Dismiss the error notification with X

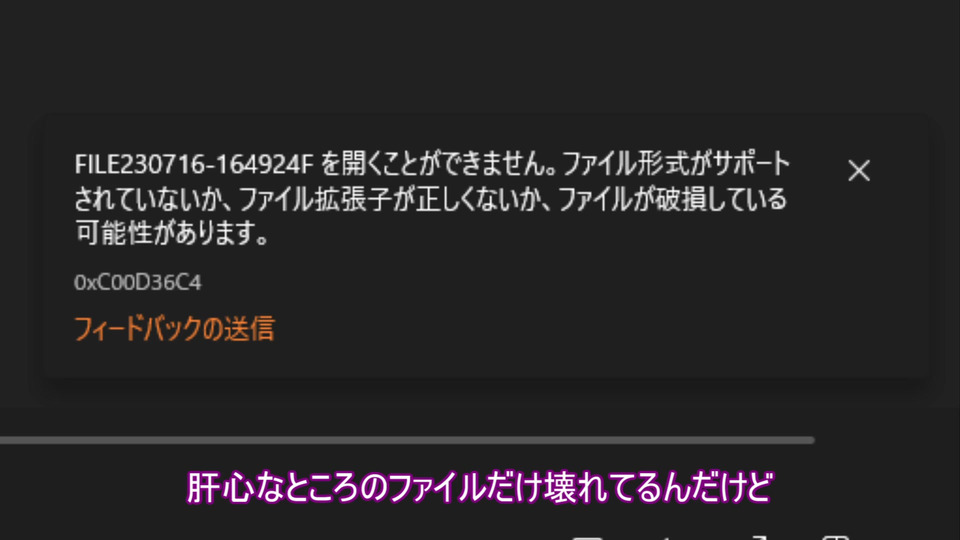coord(859,170)
